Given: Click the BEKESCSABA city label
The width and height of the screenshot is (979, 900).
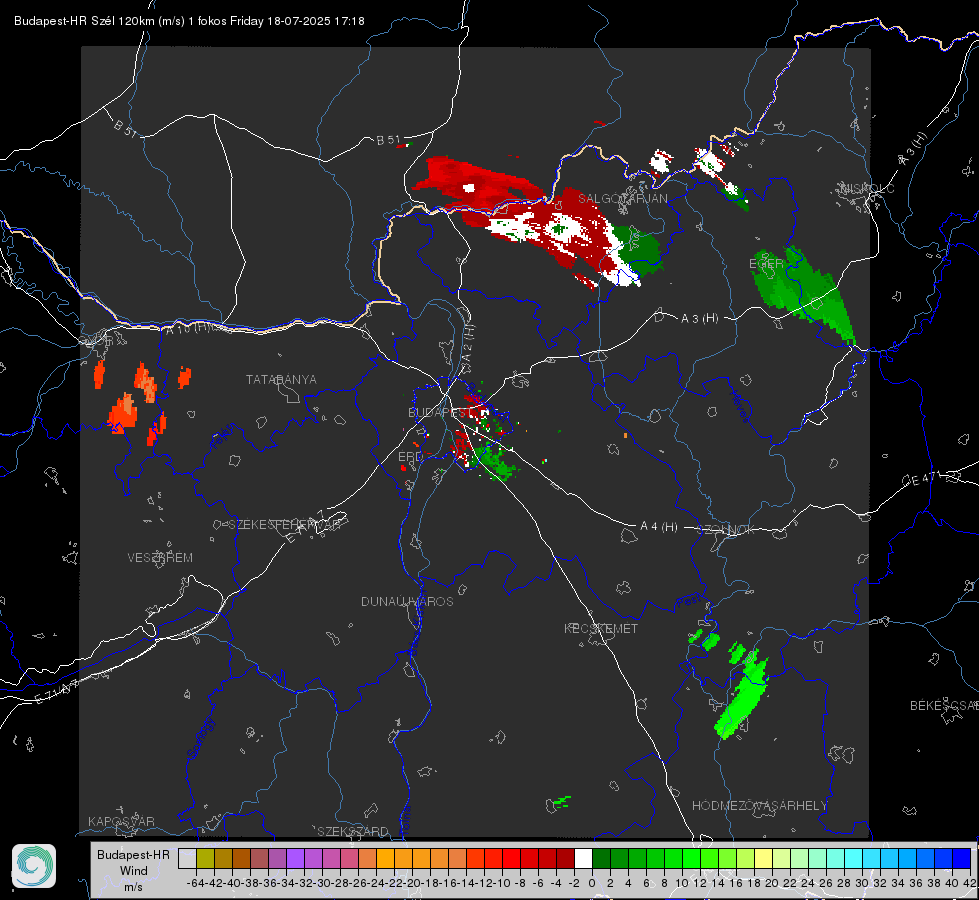Looking at the screenshot, I should pos(944,706).
